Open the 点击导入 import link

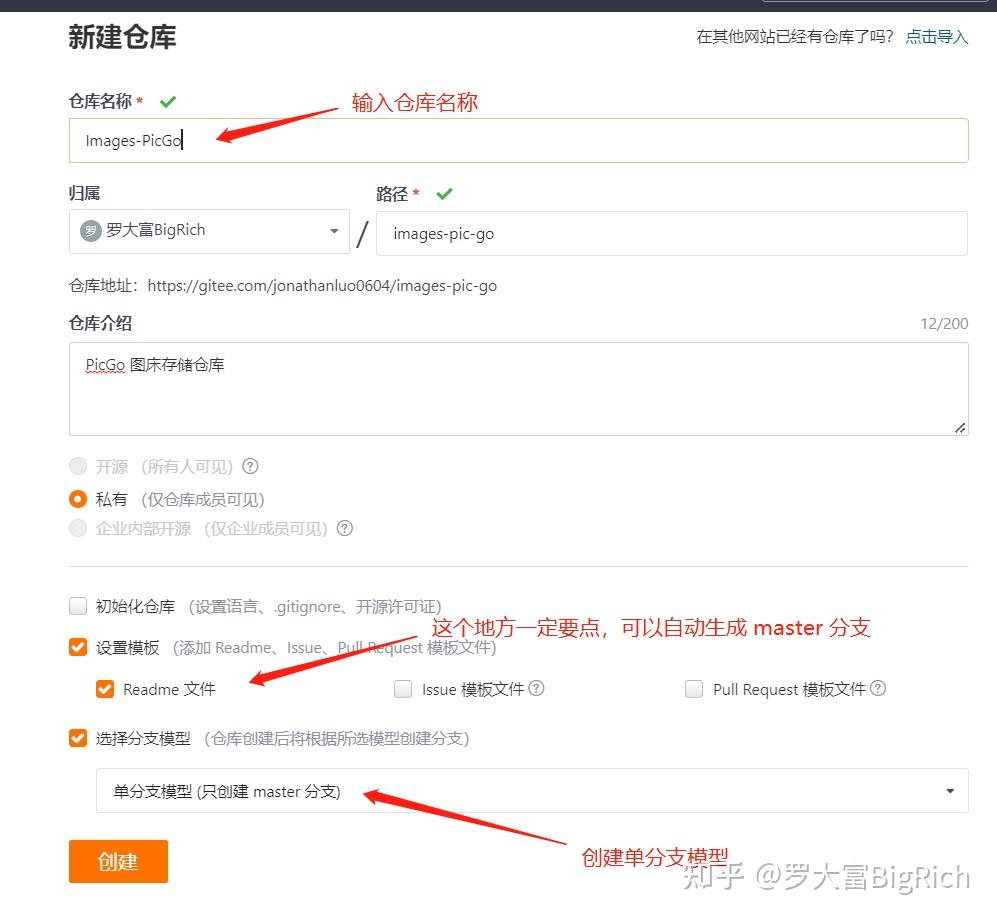[936, 36]
